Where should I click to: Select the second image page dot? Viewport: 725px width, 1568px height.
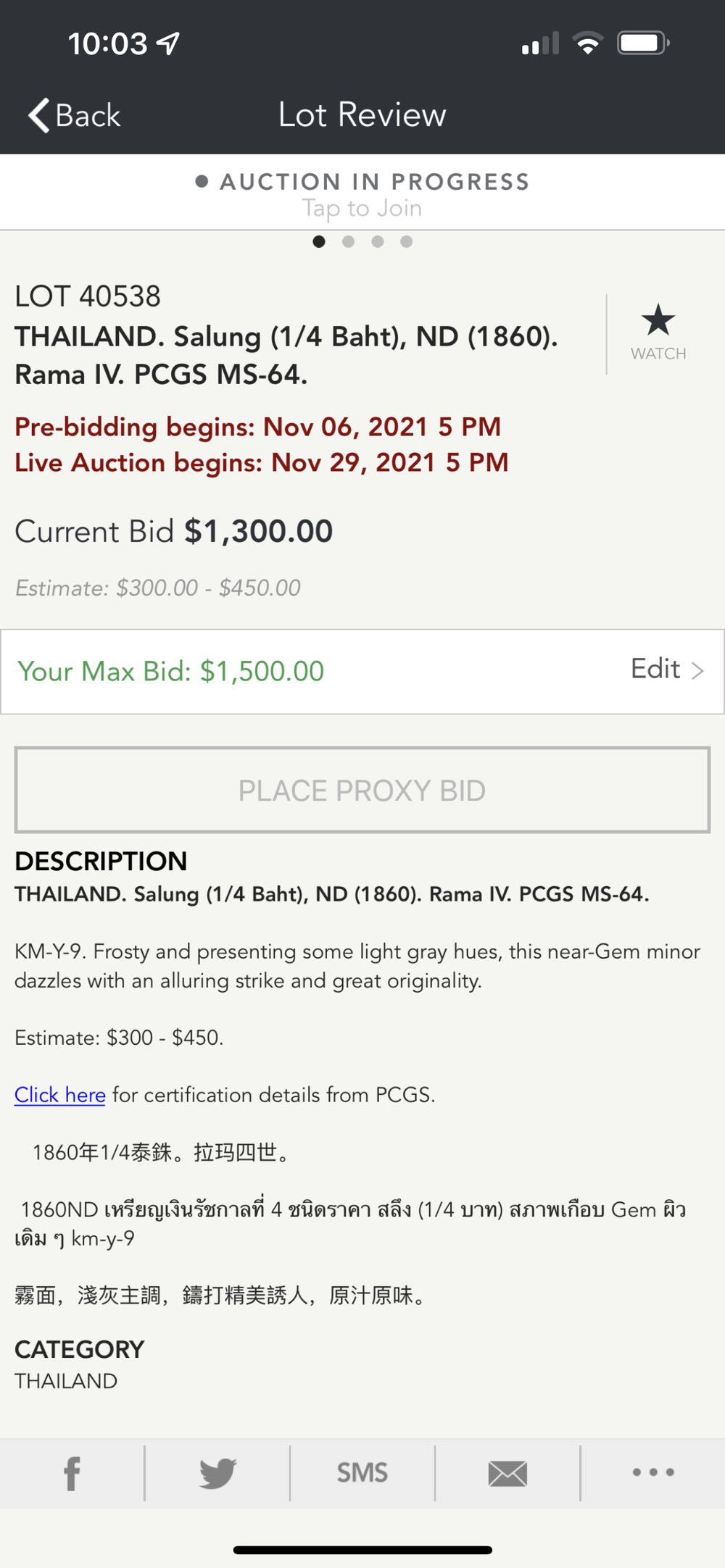point(349,242)
